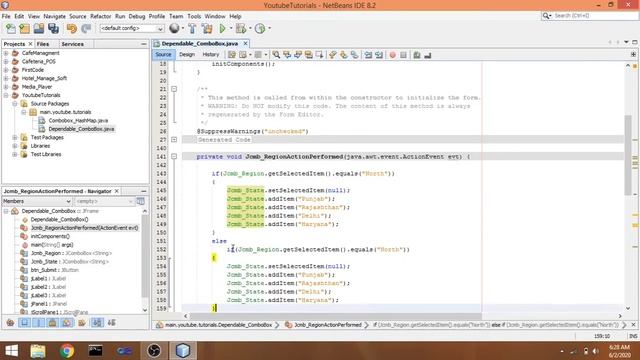The height and width of the screenshot is (360, 640).
Task: Click the Debug Project icon
Action: tap(241, 28)
